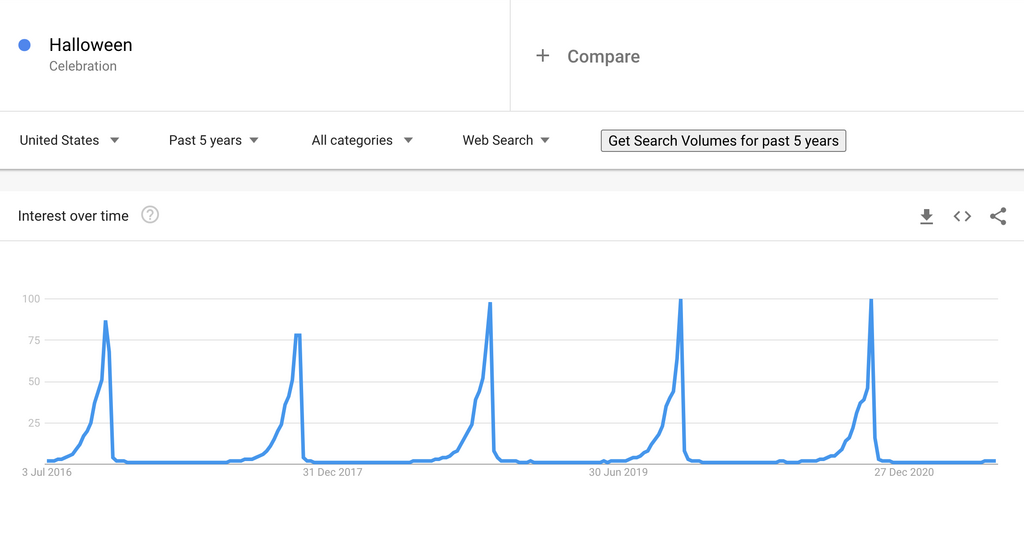
Task: Click the first spike on the chart line
Action: click(105, 323)
